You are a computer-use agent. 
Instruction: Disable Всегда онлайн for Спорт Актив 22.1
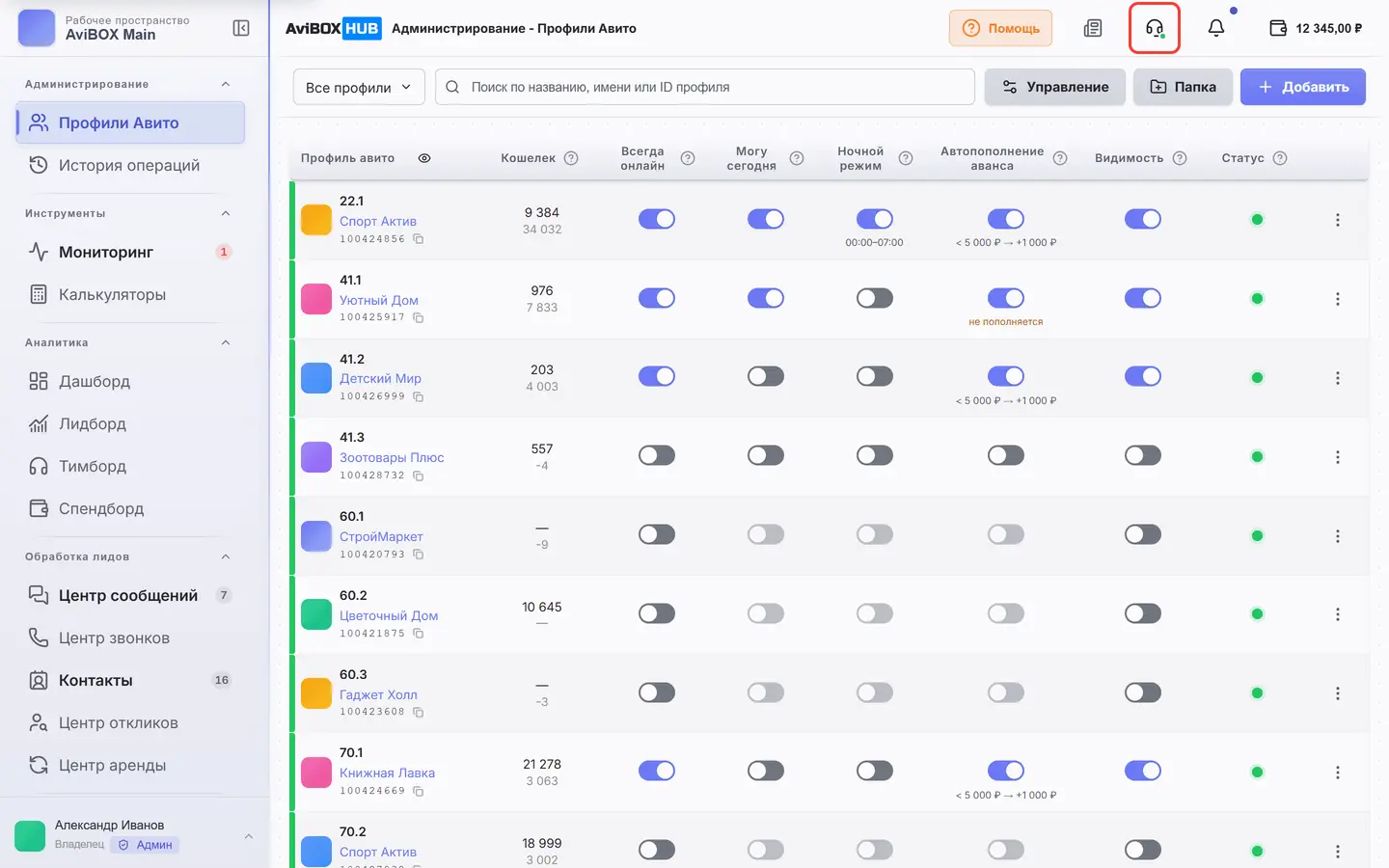(657, 219)
